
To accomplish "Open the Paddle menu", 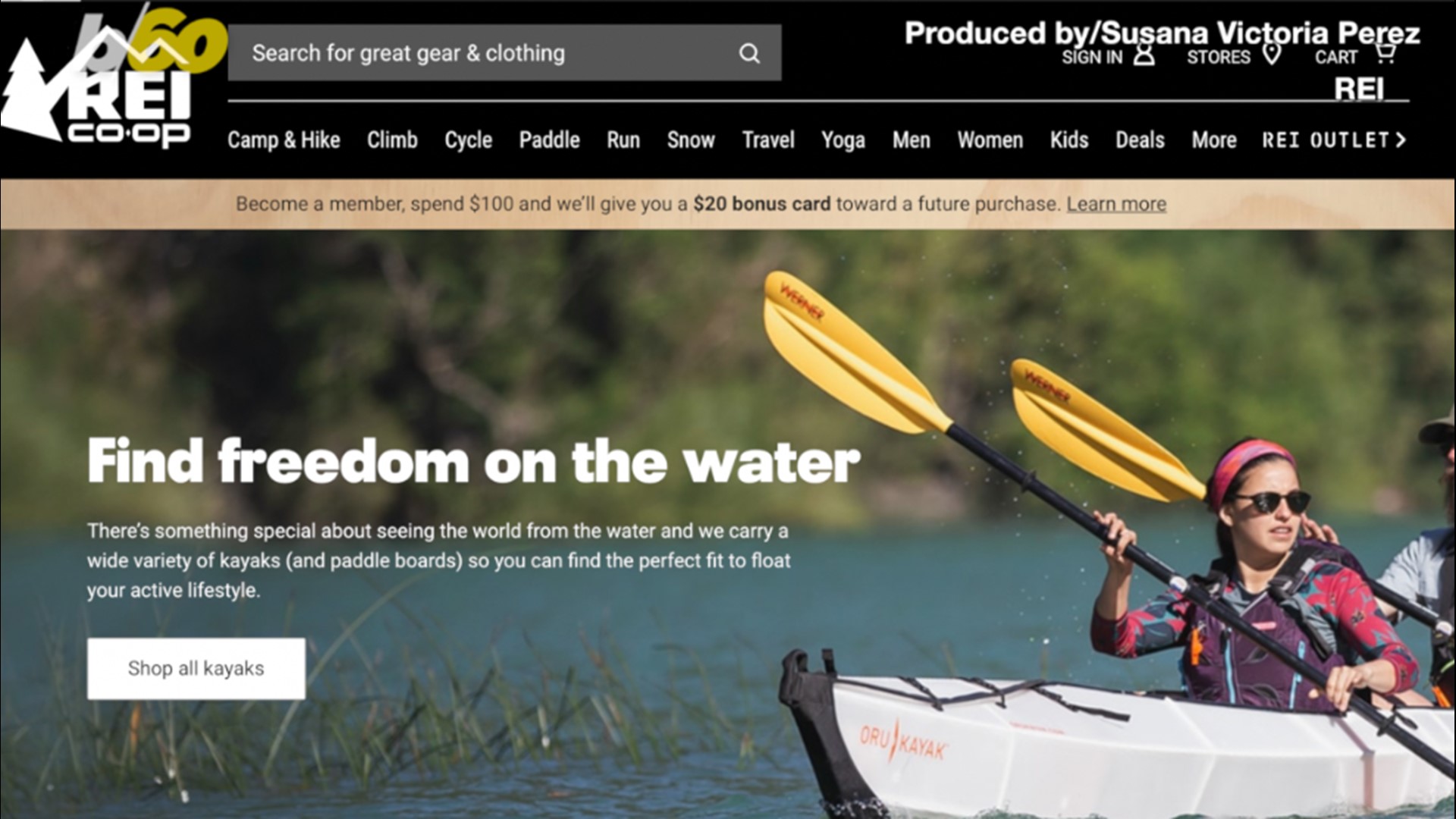I will (549, 140).
